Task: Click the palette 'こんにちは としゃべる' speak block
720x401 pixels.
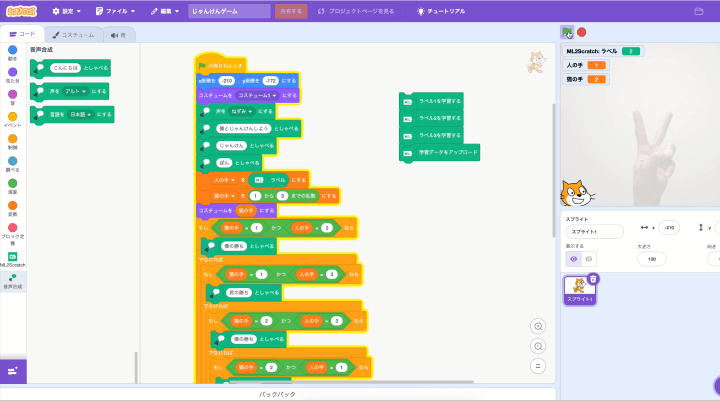Action: [x=70, y=68]
